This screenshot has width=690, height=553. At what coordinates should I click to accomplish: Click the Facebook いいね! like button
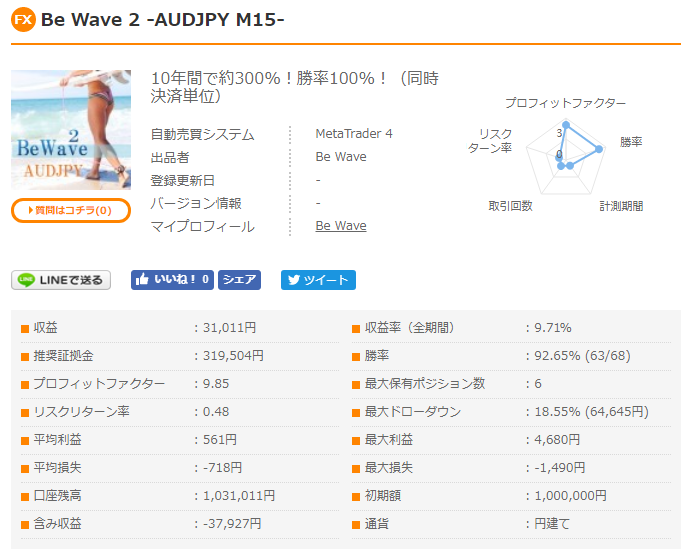click(x=172, y=280)
